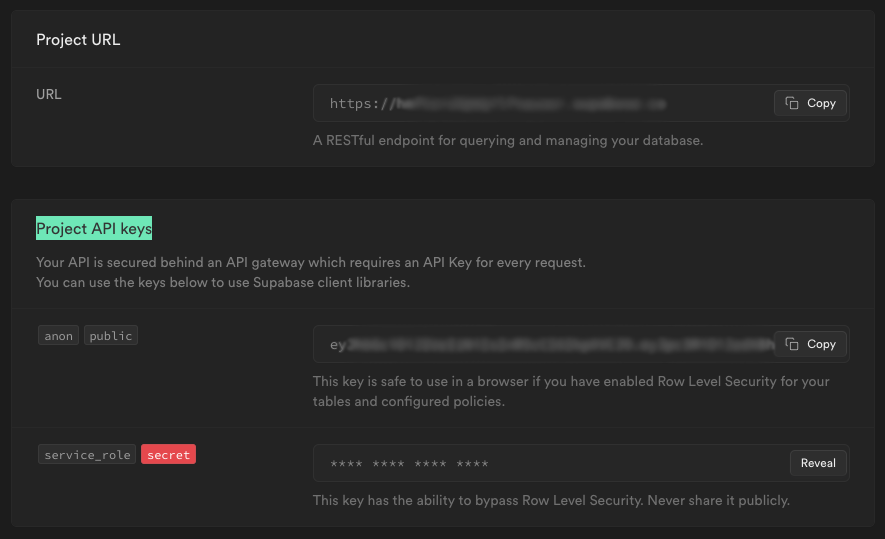
Task: Click the Project URL section heading
Action: click(x=78, y=40)
